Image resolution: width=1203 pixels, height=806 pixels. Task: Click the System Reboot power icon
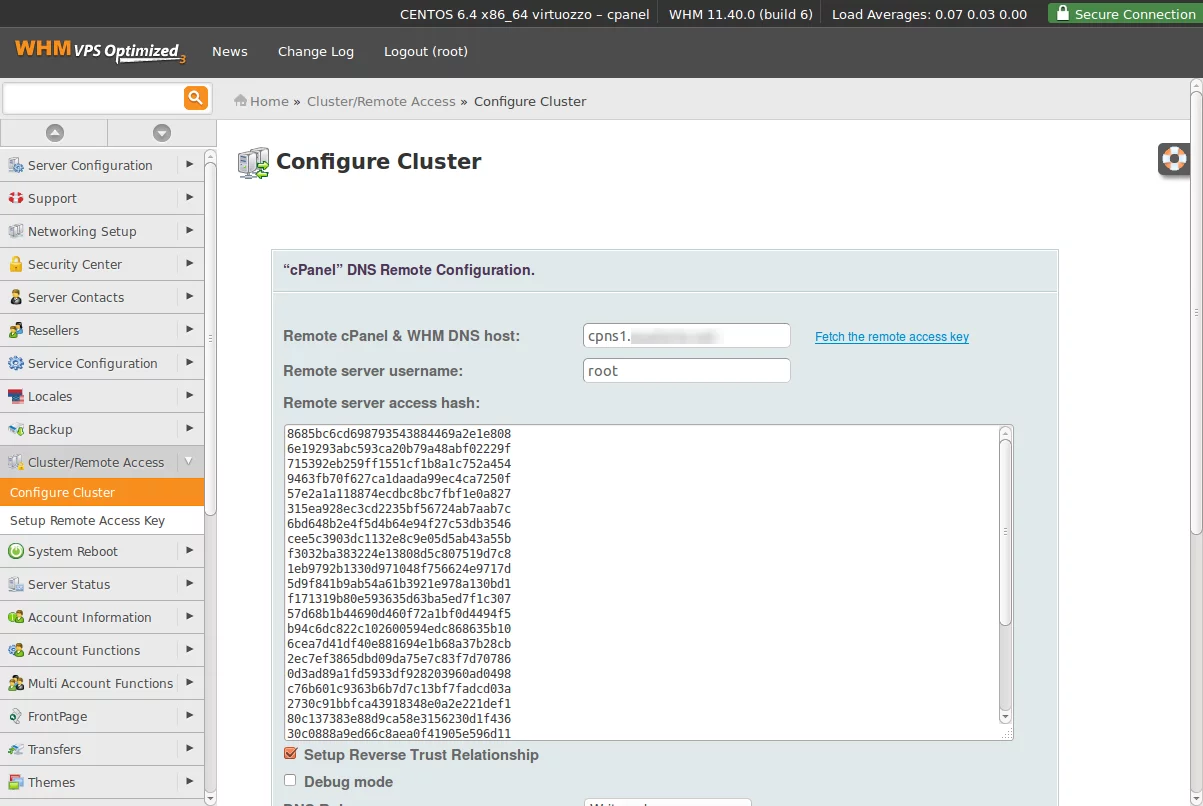pos(15,551)
